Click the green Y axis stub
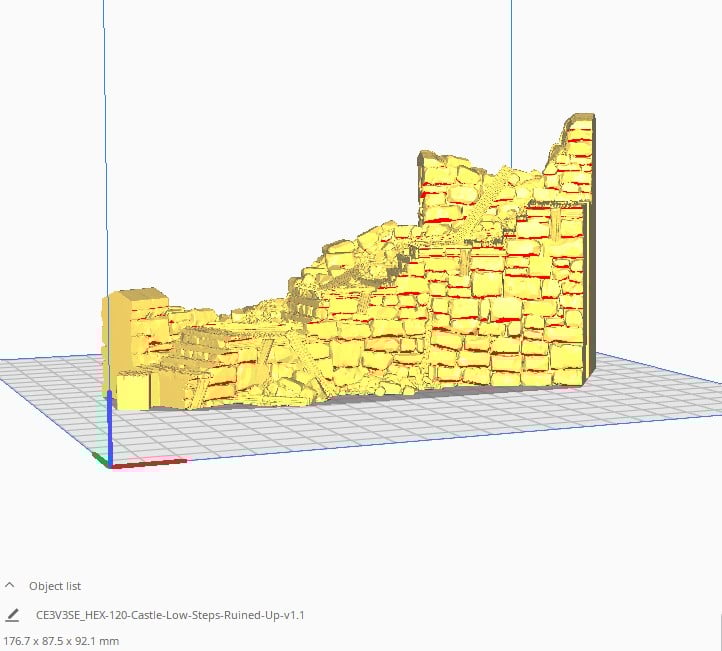Screen dimensions: 722x651 99,458
